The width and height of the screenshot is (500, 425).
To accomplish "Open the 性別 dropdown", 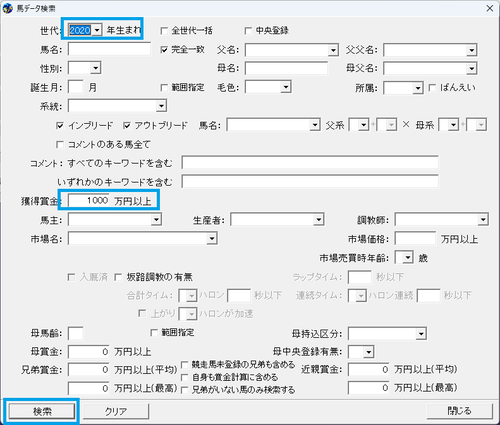I will (x=96, y=69).
